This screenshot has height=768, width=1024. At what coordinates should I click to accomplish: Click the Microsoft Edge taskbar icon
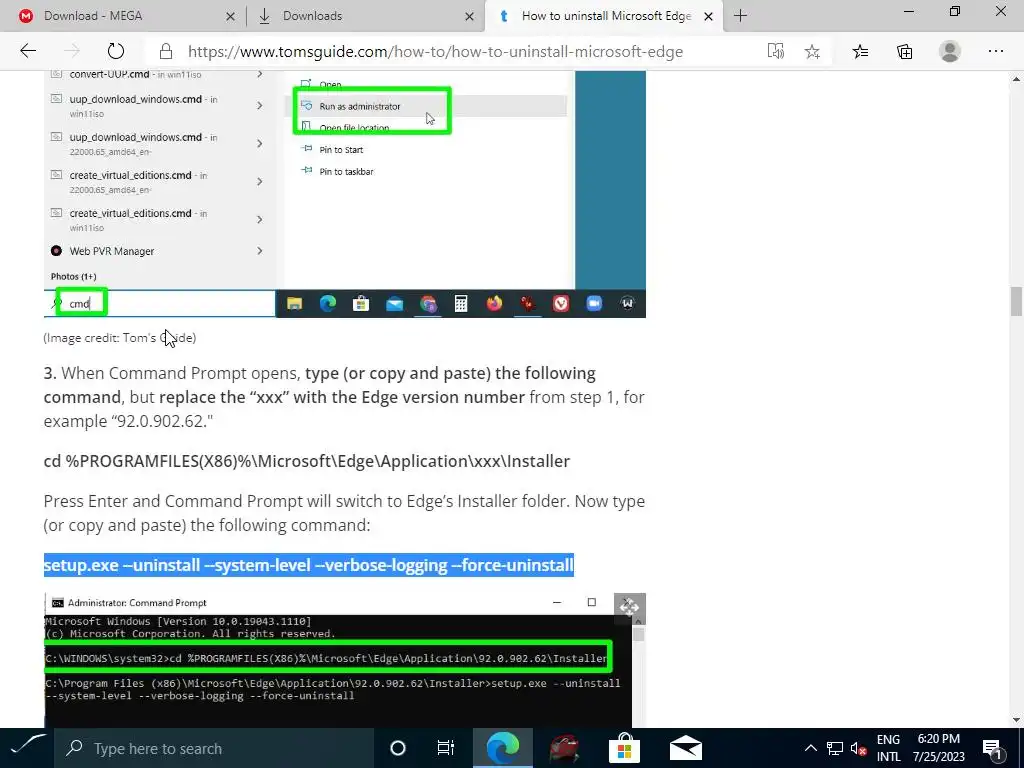503,748
